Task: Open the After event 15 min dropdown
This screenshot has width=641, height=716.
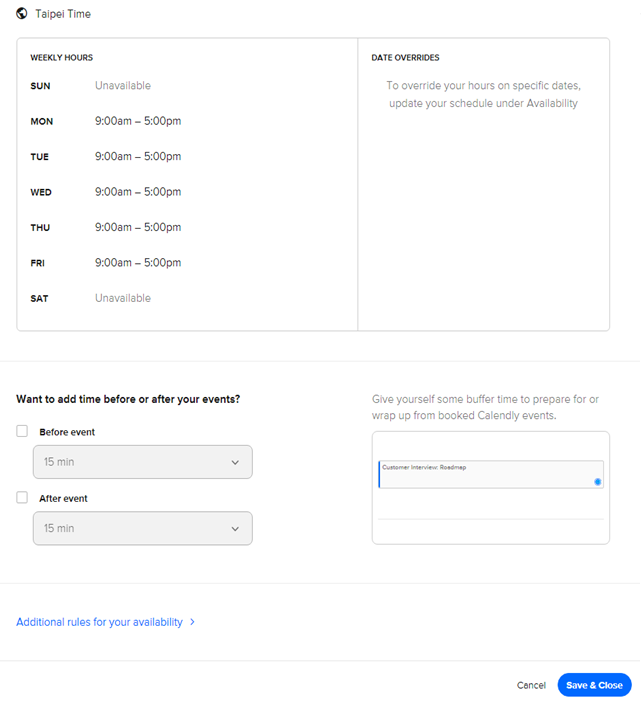Action: pos(142,528)
